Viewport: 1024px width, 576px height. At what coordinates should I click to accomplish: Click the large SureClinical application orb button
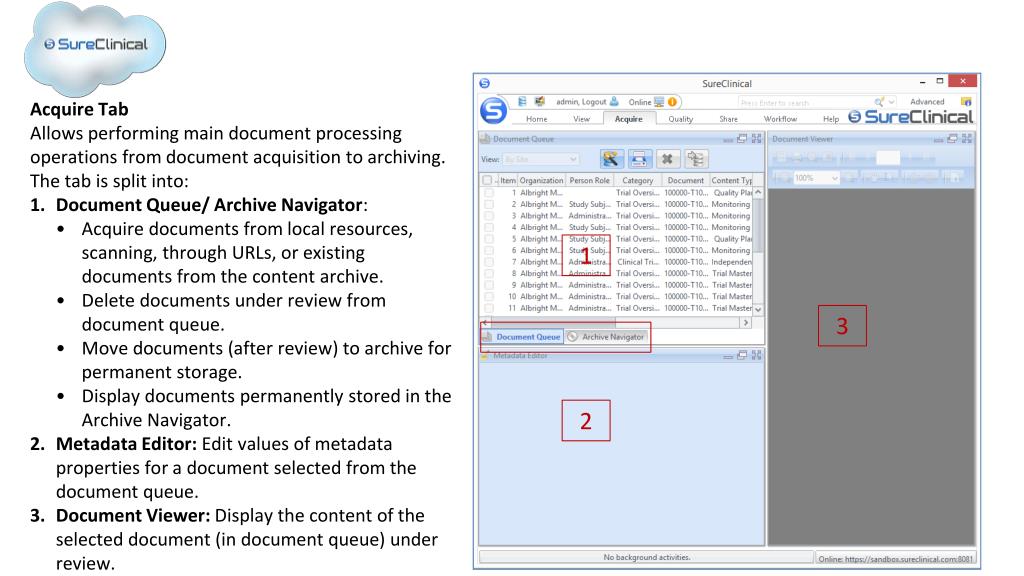pos(493,111)
